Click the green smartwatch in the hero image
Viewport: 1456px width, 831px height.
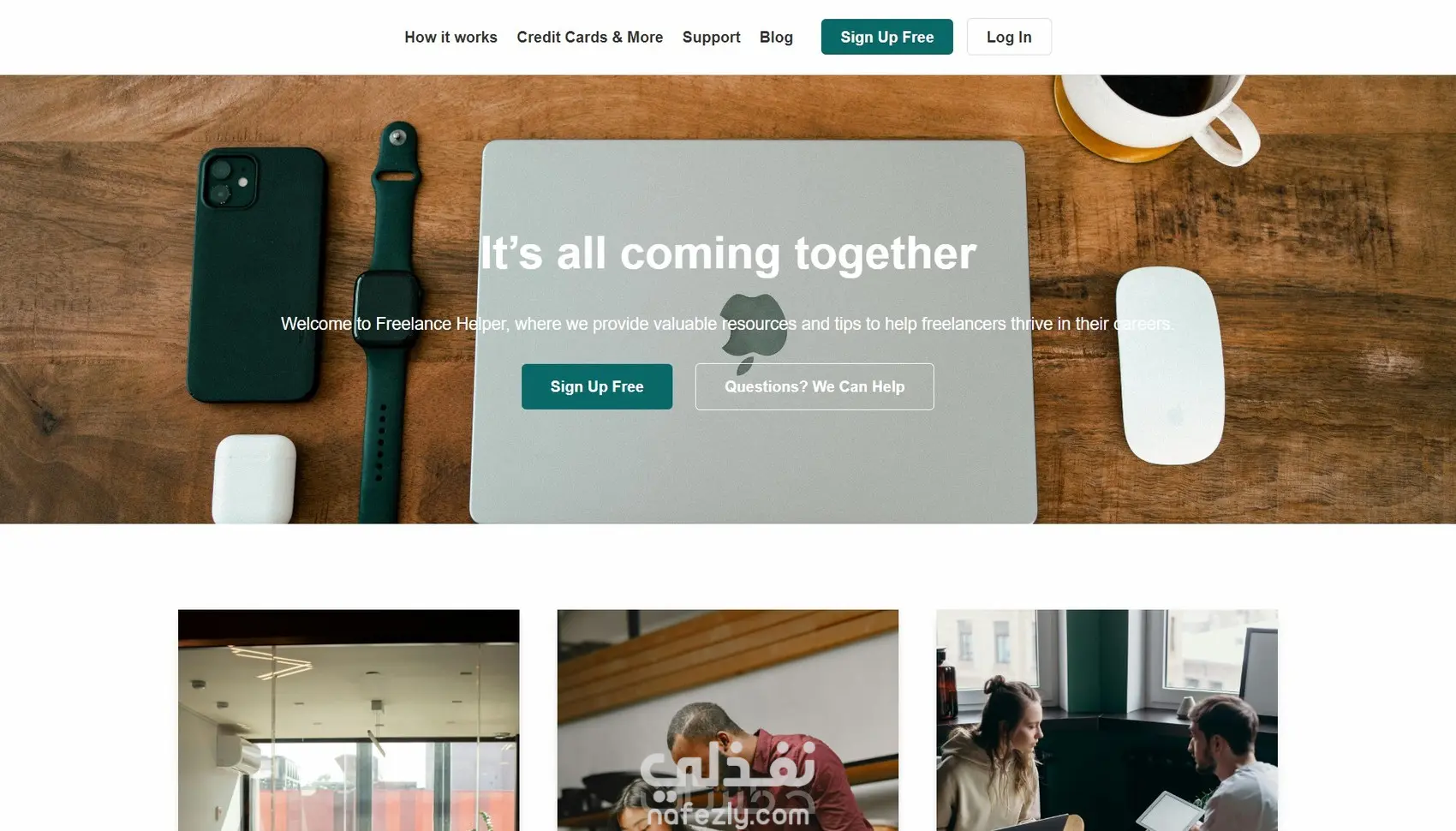[389, 321]
